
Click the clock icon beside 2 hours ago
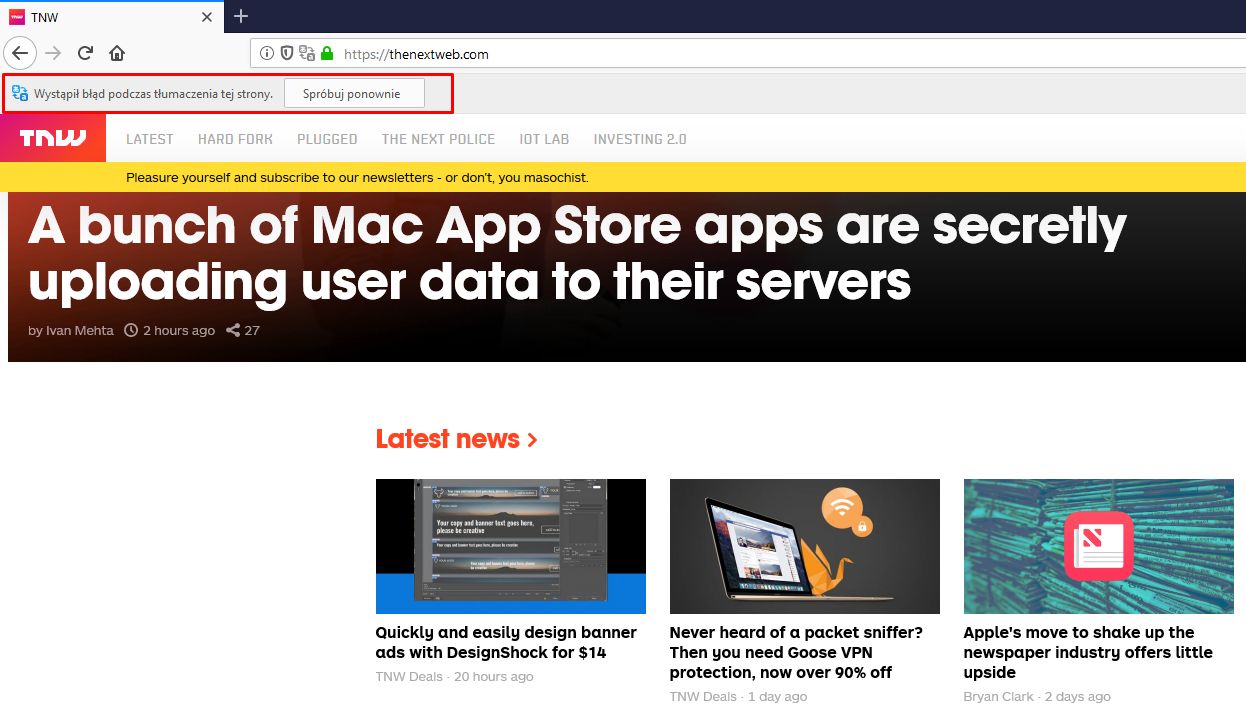(131, 330)
